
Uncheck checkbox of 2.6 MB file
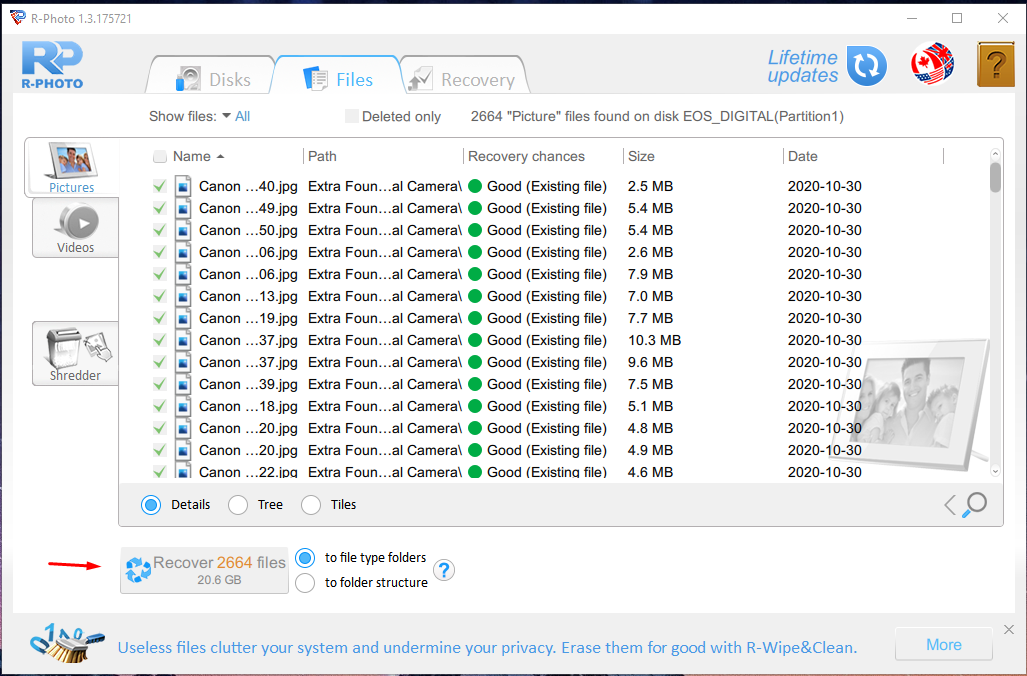tap(160, 252)
